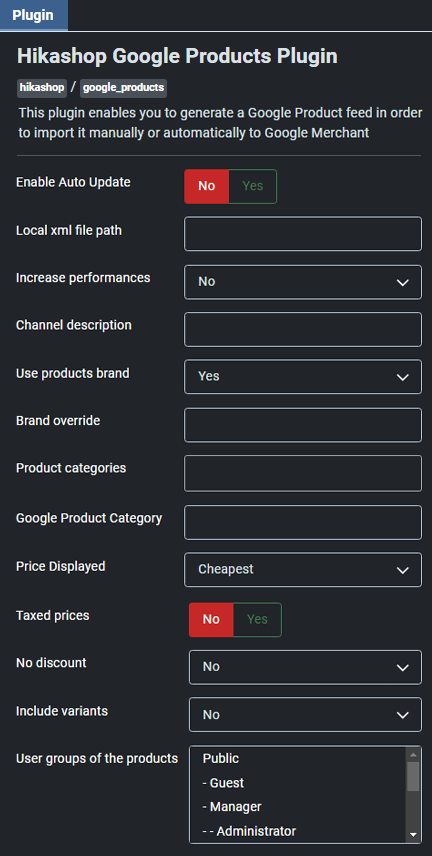Open the Use products brand dropdown
This screenshot has height=856, width=432.
coord(303,377)
